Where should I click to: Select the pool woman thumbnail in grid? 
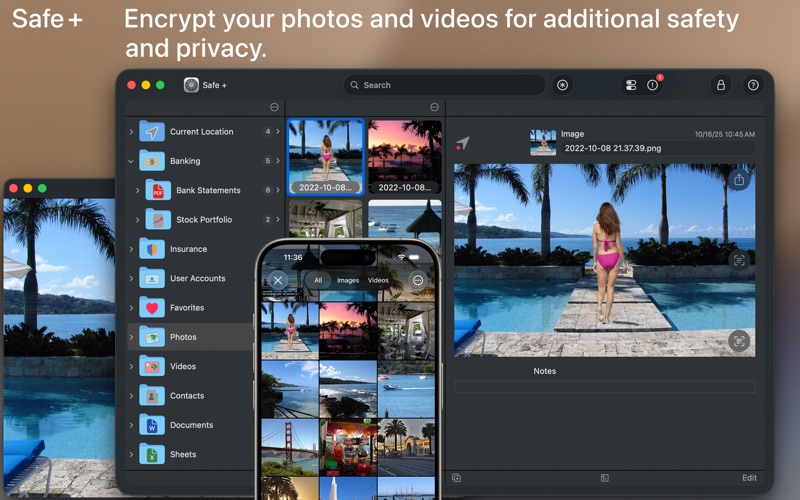click(326, 157)
